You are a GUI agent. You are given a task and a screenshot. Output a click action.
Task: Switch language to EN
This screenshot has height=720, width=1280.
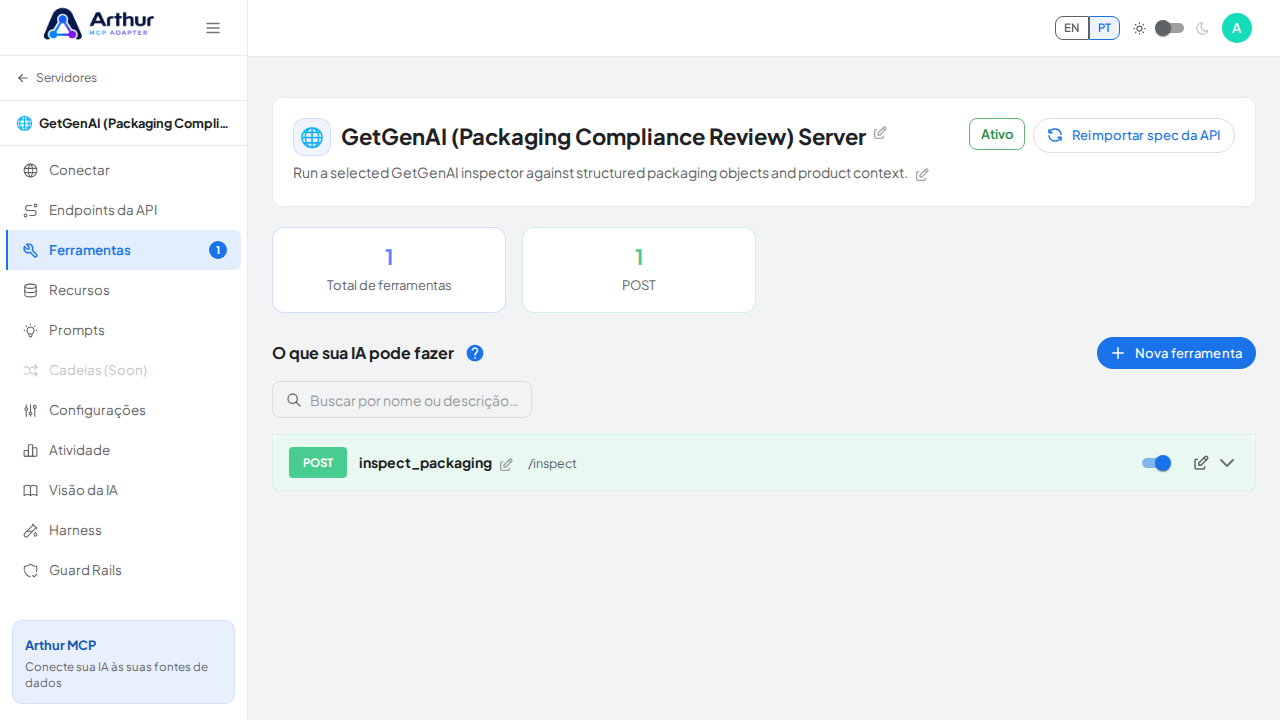(x=1072, y=28)
